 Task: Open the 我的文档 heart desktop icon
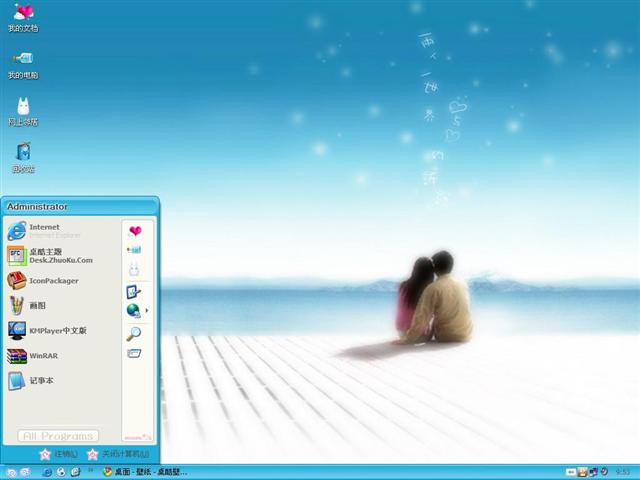click(23, 17)
